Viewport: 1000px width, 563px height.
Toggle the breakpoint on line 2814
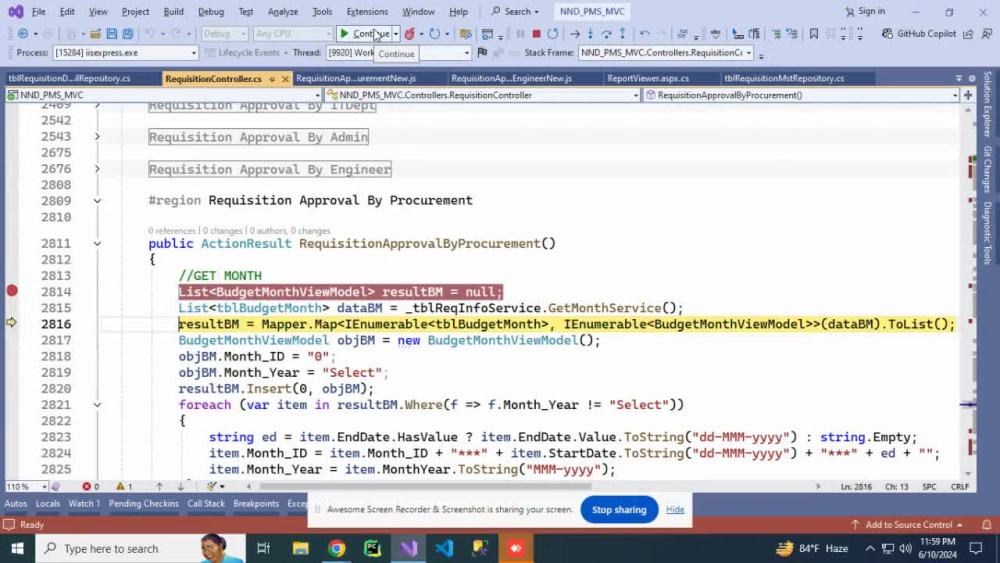pyautogui.click(x=11, y=291)
